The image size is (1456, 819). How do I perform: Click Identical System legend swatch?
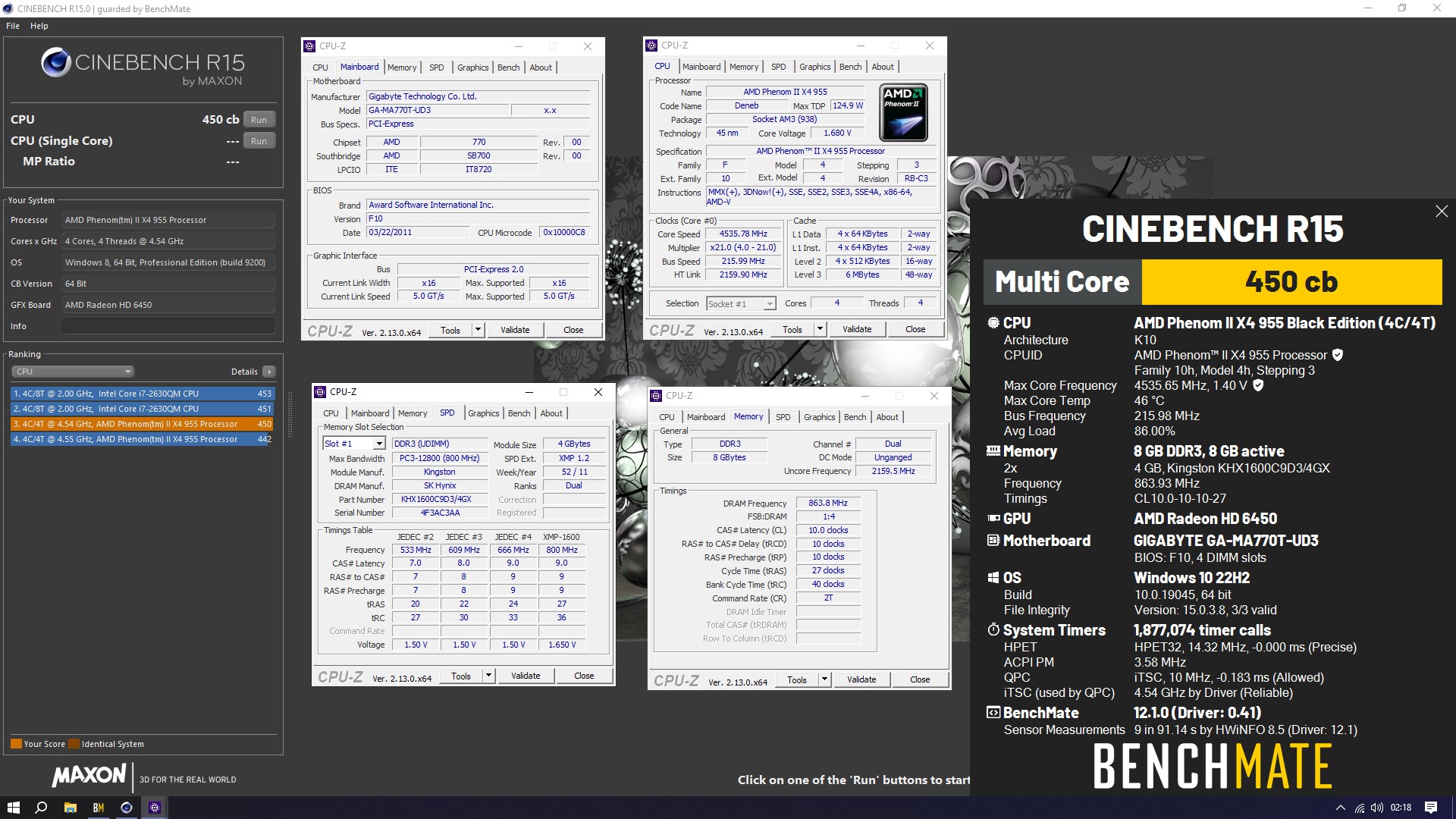[x=74, y=744]
